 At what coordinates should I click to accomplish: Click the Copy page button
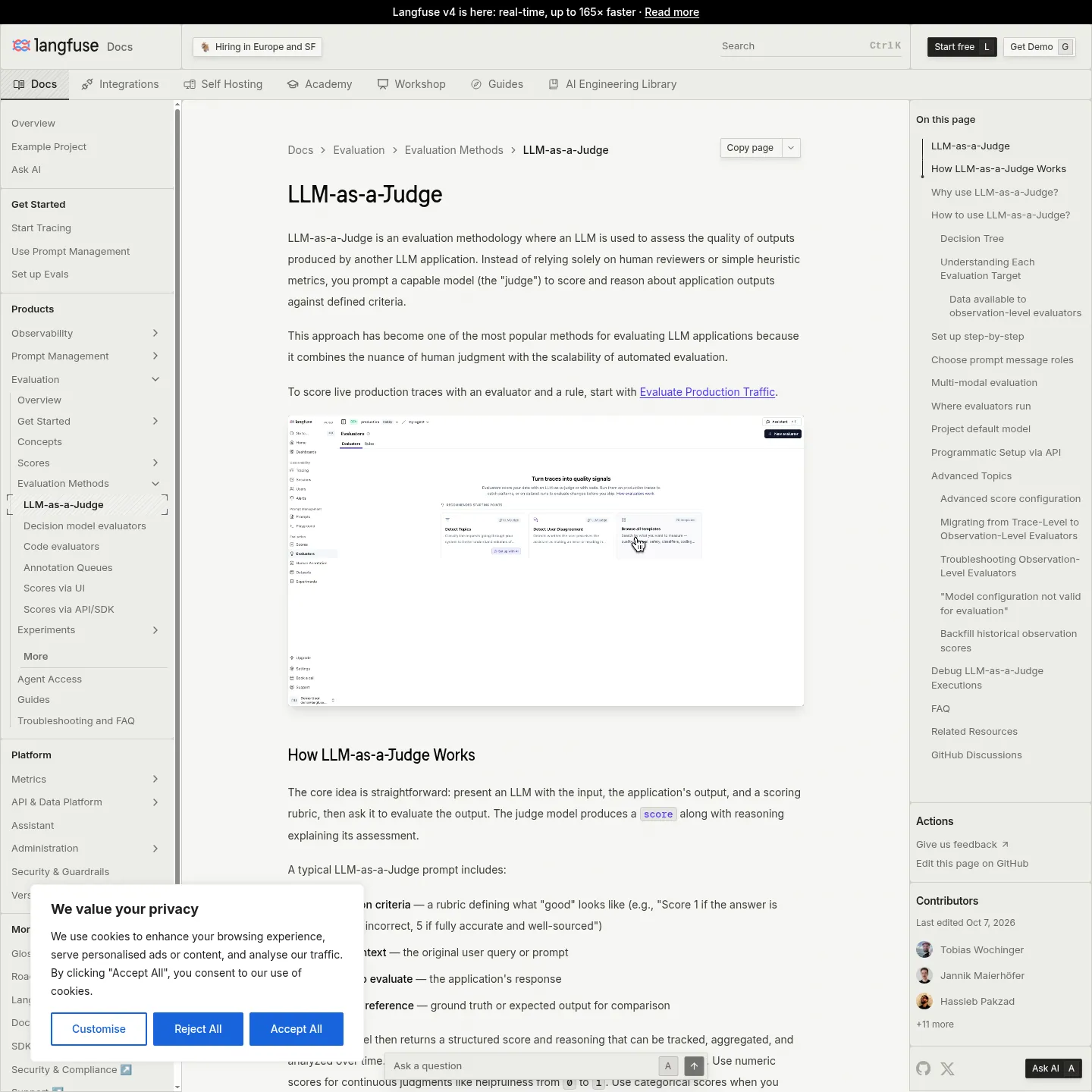[x=750, y=148]
